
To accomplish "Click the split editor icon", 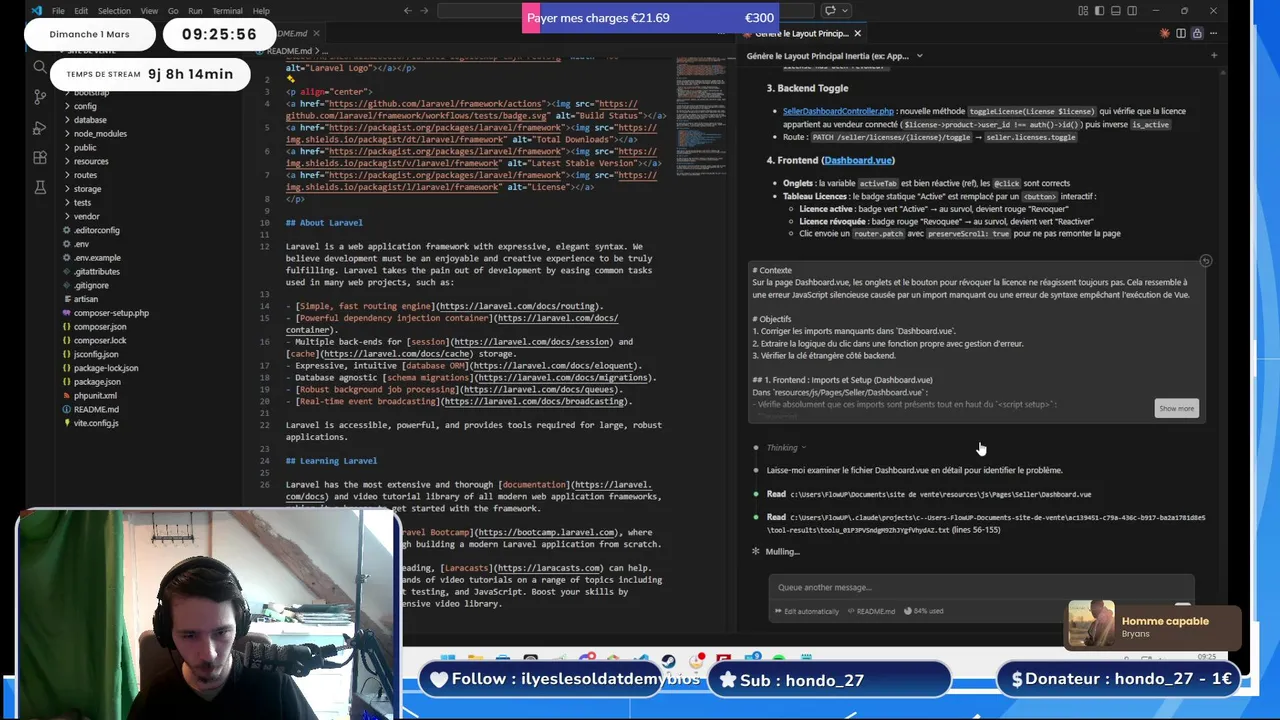I will pos(1181,33).
